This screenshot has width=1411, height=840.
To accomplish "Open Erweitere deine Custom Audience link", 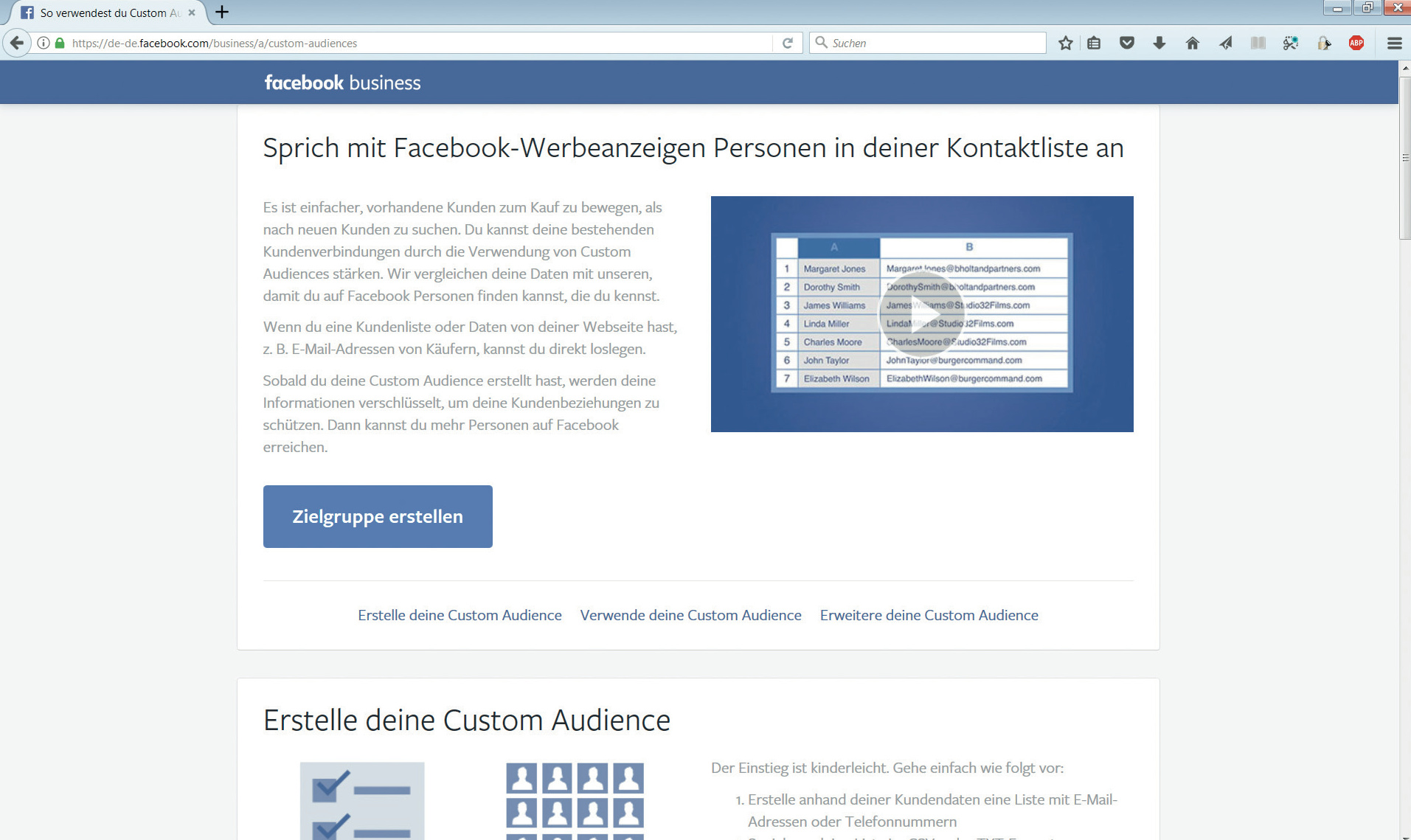I will [929, 615].
